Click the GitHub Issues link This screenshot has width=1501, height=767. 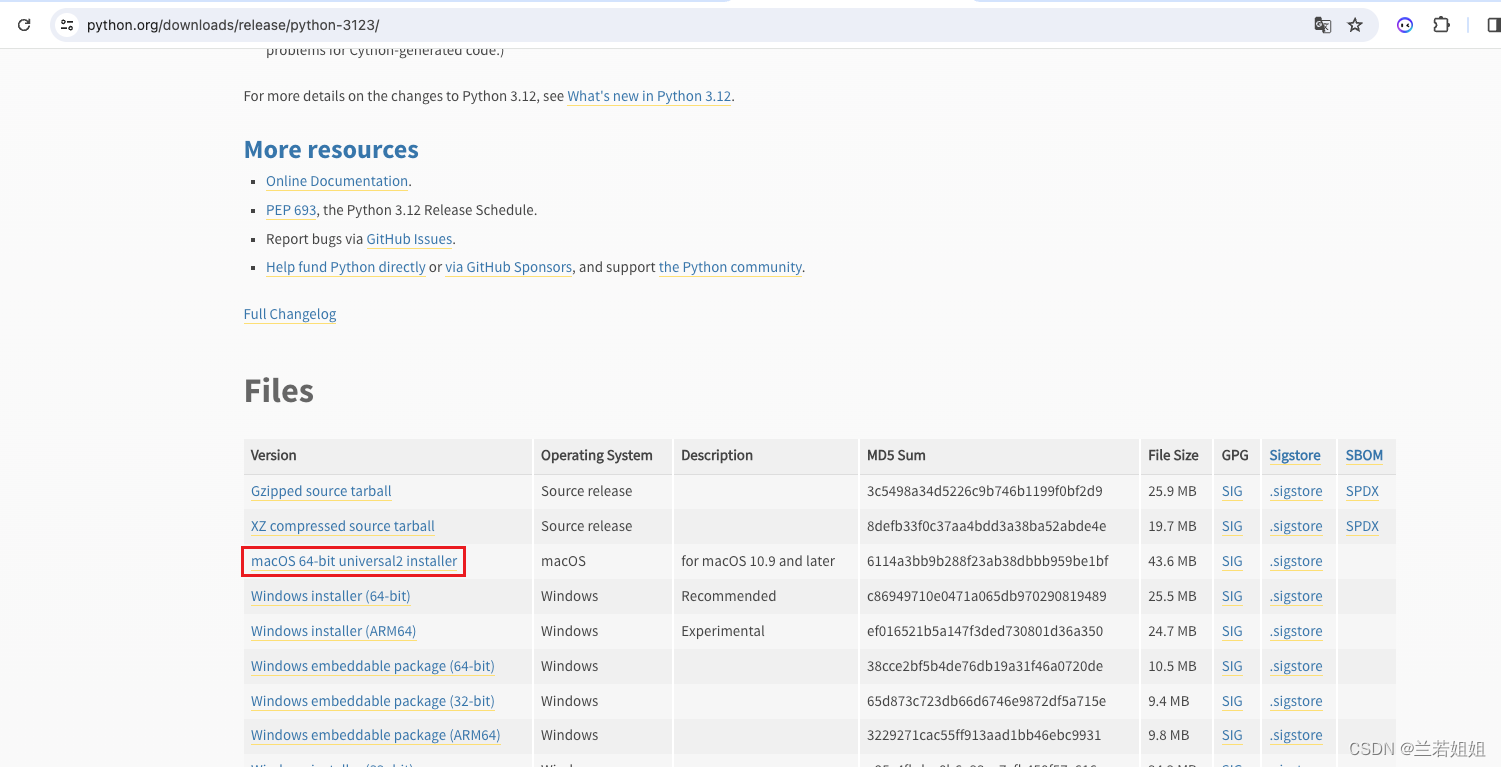click(x=409, y=239)
